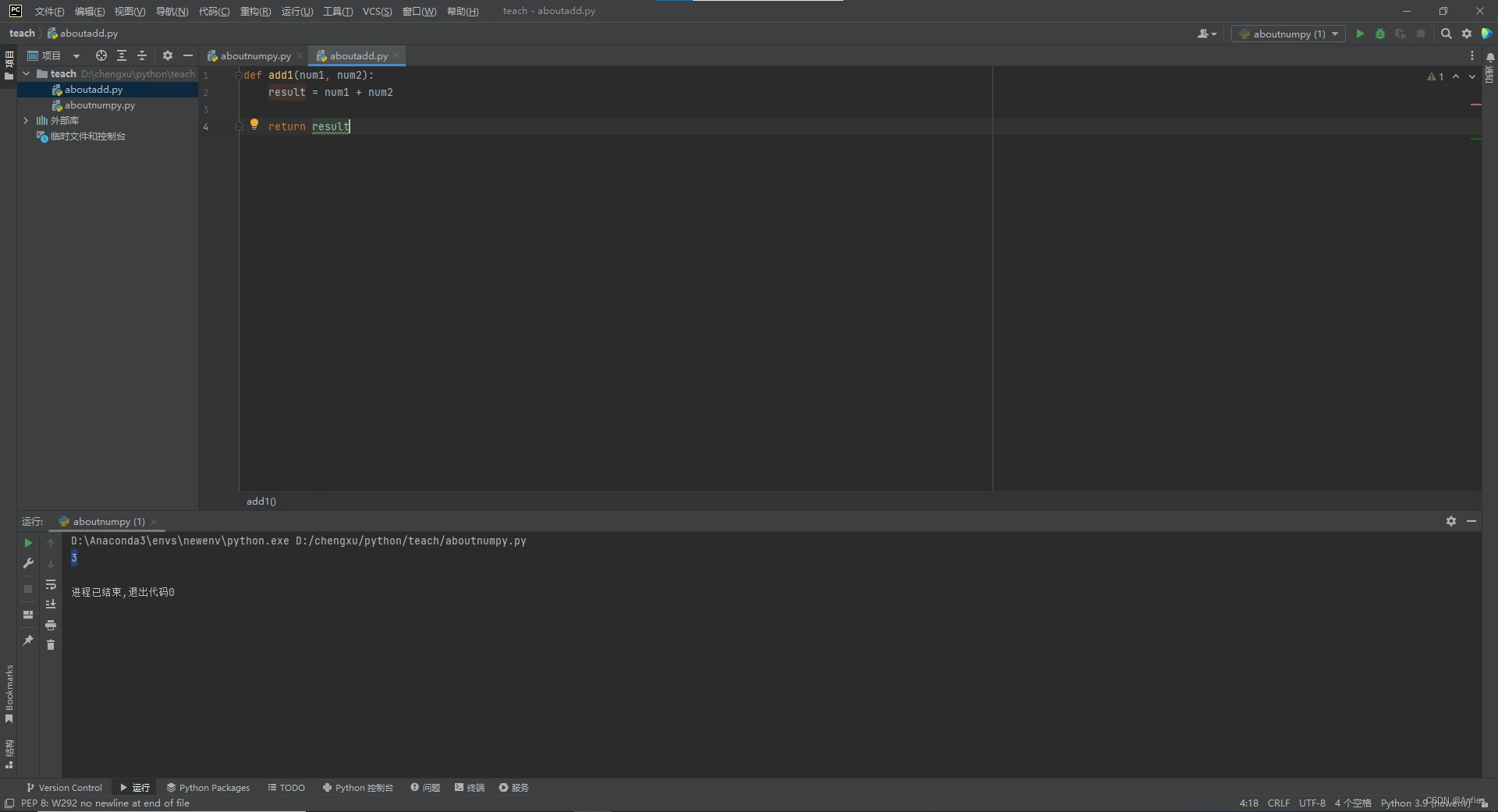Screen dimensions: 1498x812
Task: Close the aboutadd.py editor tab
Action: (x=396, y=55)
